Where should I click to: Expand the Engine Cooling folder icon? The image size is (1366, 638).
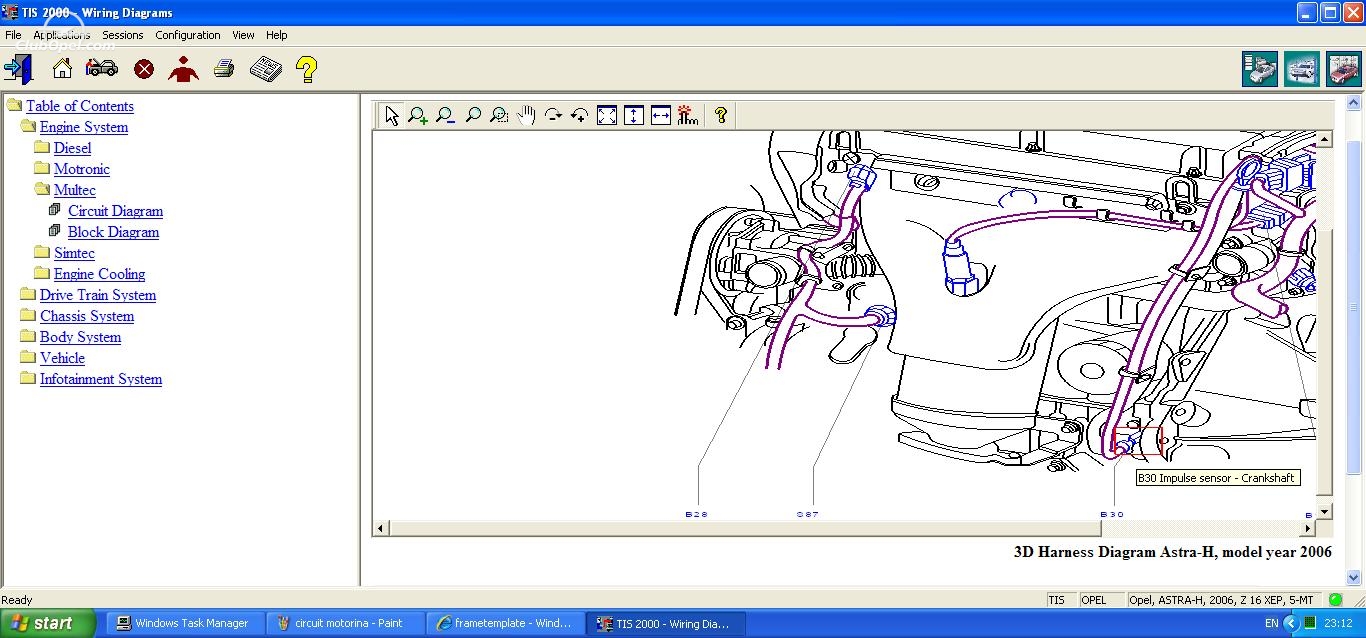[x=42, y=273]
